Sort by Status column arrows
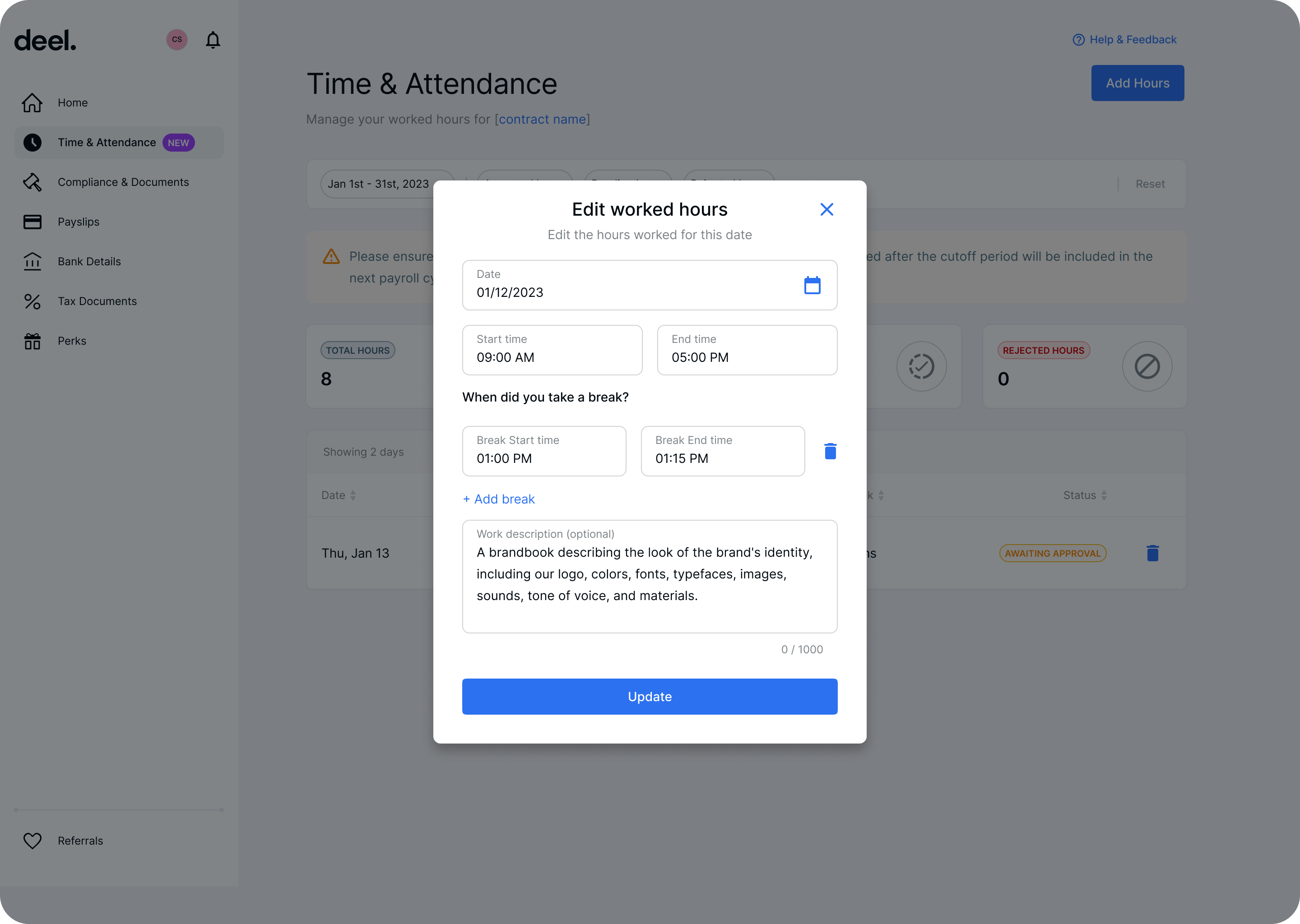This screenshot has height=924, width=1300. pyautogui.click(x=1104, y=495)
